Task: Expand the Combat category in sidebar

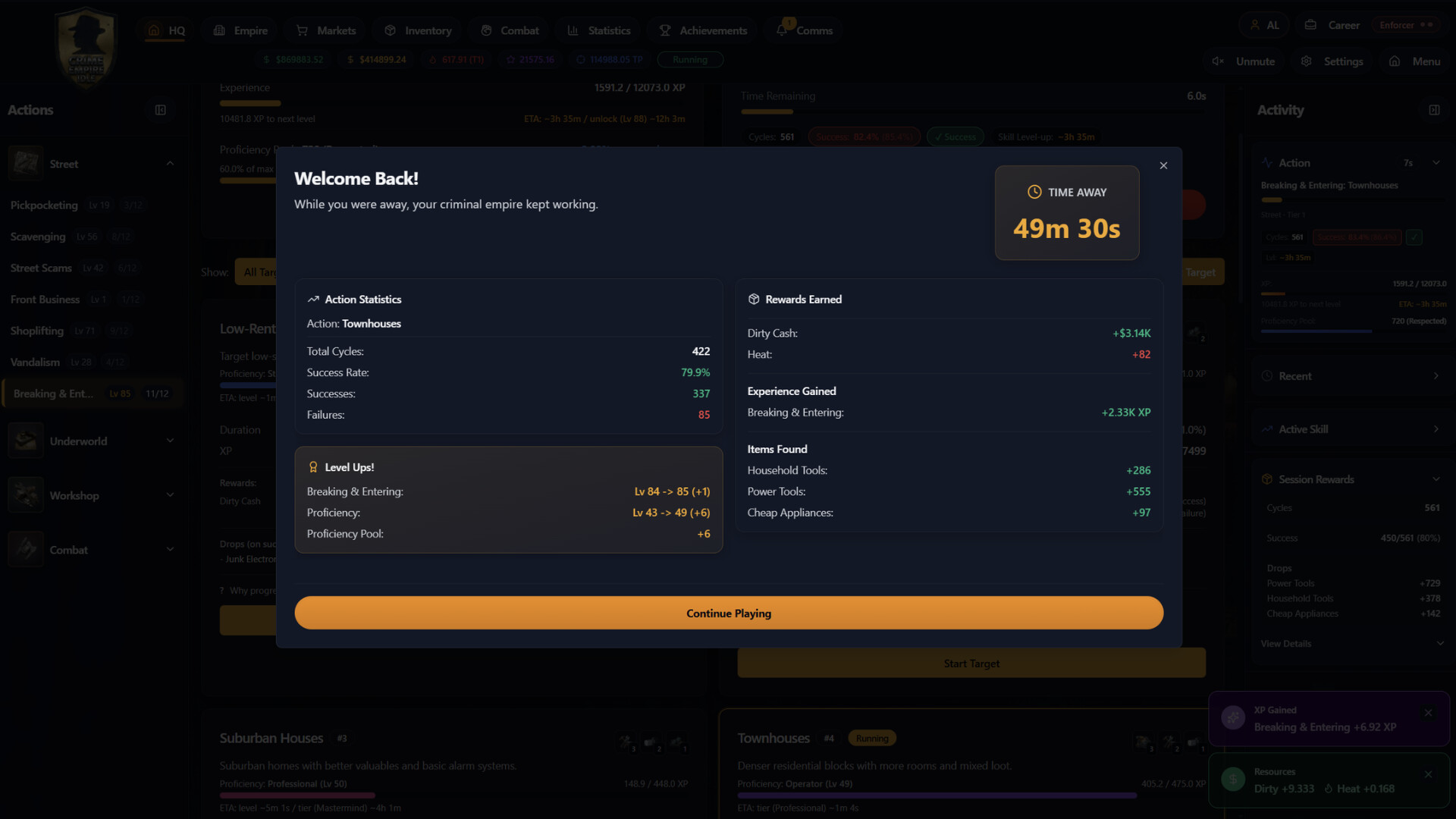Action: click(170, 548)
